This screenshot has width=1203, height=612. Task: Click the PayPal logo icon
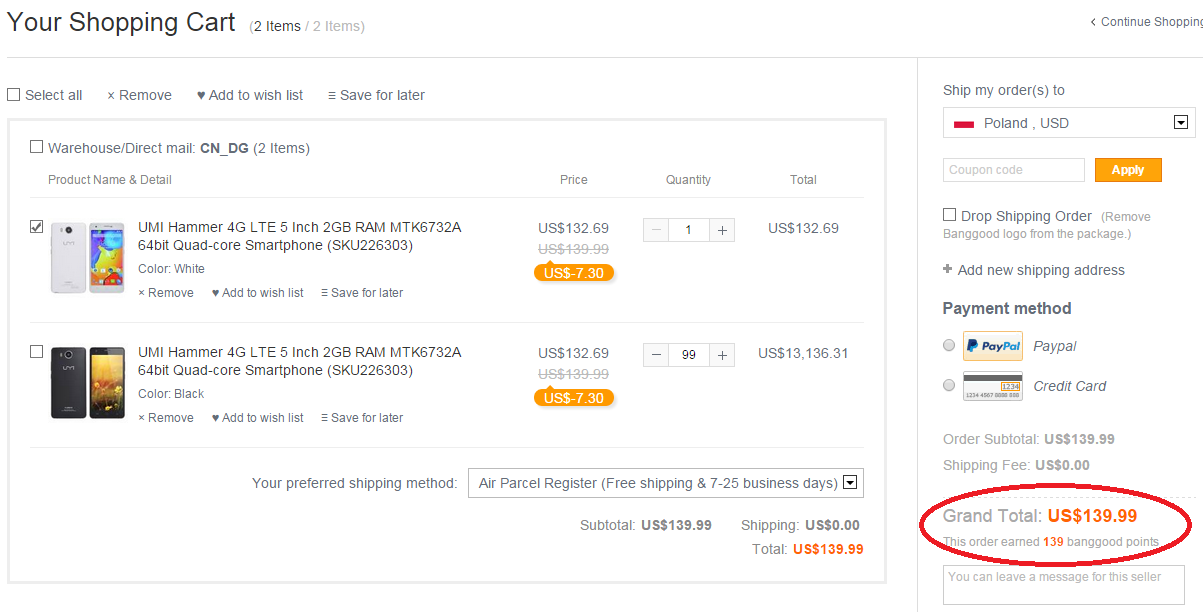tap(993, 346)
